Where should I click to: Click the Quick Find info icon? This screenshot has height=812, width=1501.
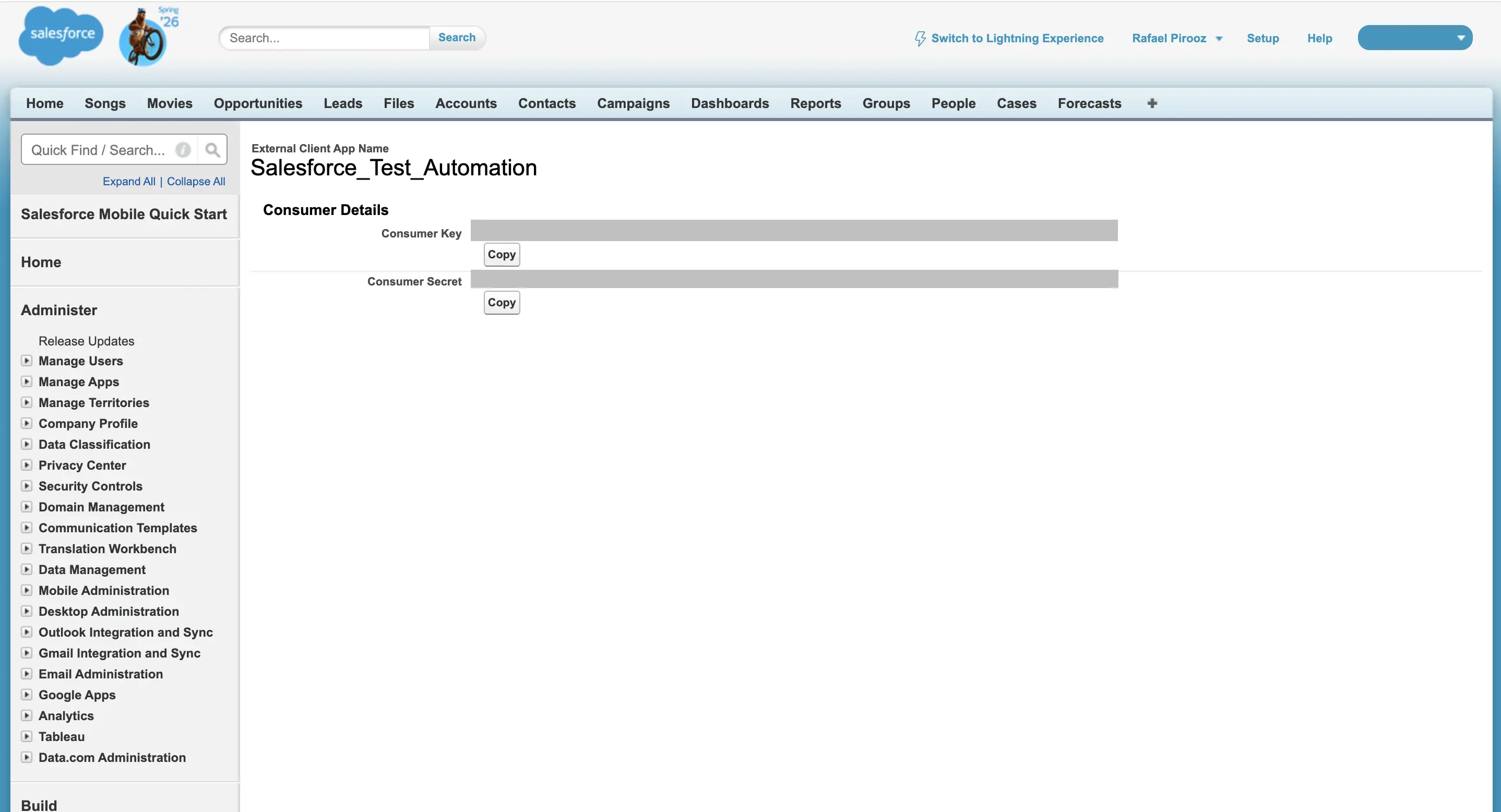pyautogui.click(x=183, y=150)
